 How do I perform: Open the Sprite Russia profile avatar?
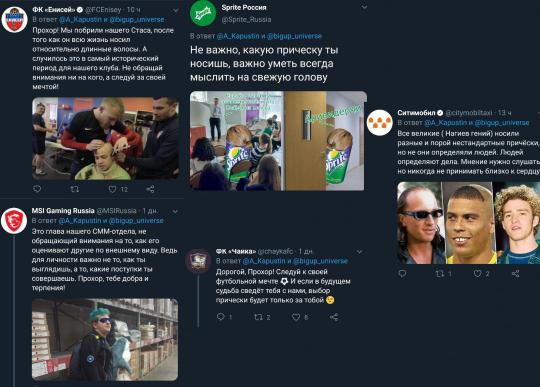pos(203,13)
